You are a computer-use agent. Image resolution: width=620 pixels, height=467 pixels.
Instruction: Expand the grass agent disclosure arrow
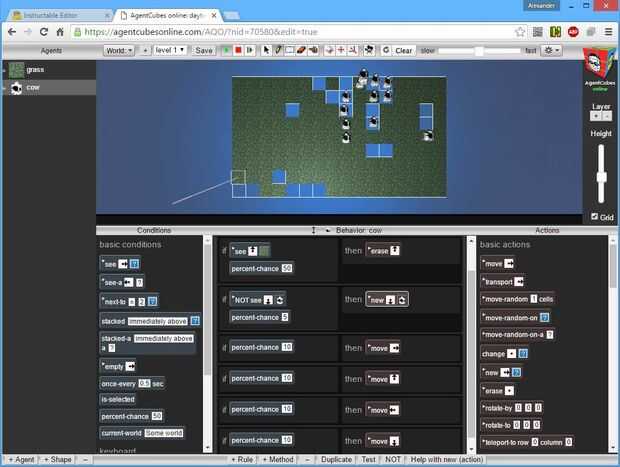pyautogui.click(x=4, y=70)
